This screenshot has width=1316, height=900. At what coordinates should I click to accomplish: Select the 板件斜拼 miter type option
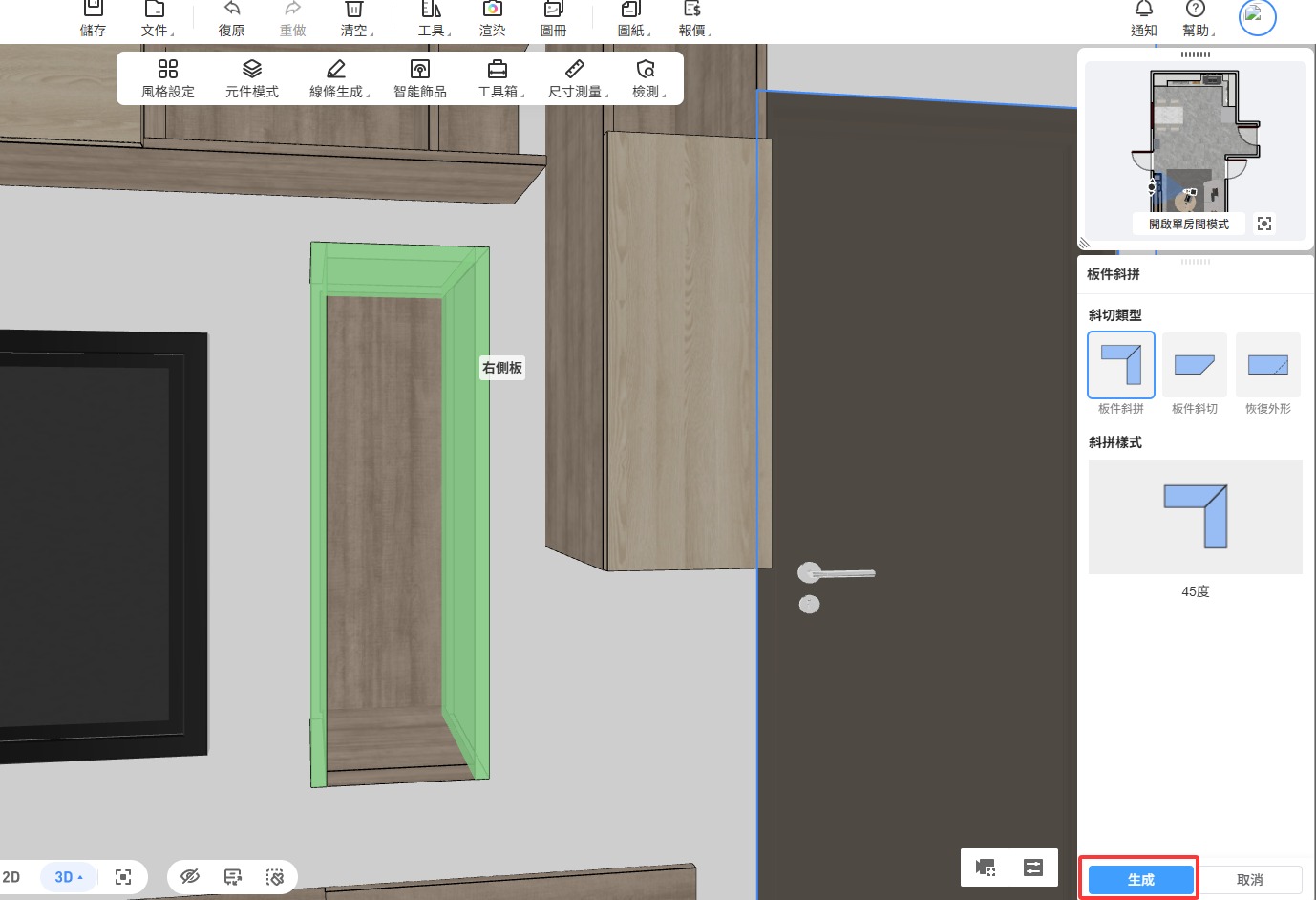(x=1120, y=366)
